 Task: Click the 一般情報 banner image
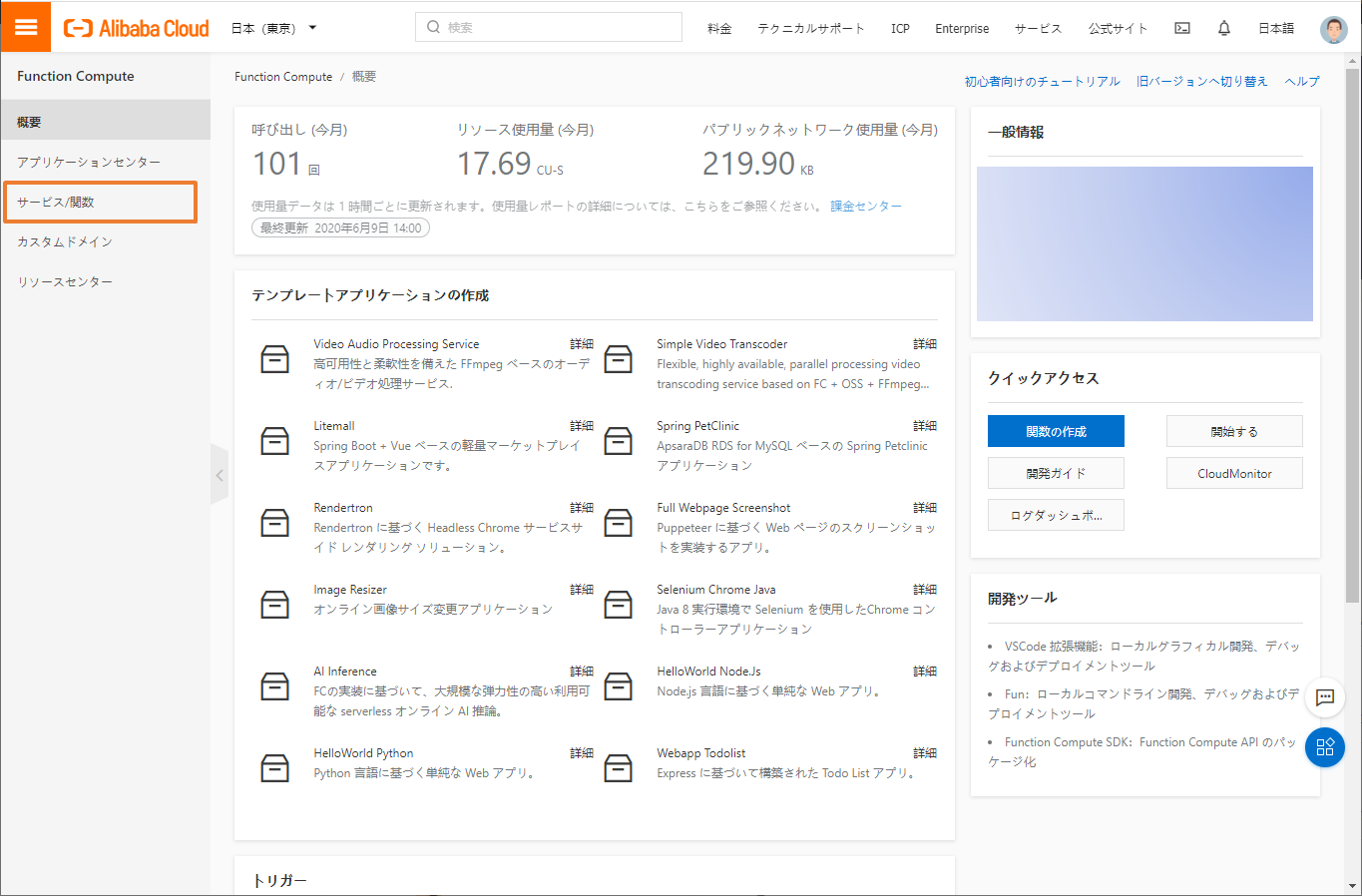(1144, 243)
